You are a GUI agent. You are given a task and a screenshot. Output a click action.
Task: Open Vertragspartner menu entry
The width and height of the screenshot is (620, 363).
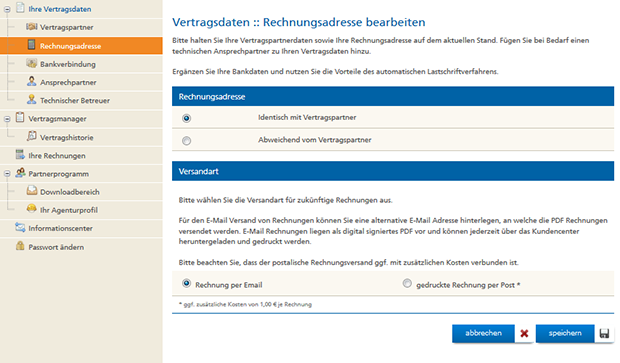point(66,27)
